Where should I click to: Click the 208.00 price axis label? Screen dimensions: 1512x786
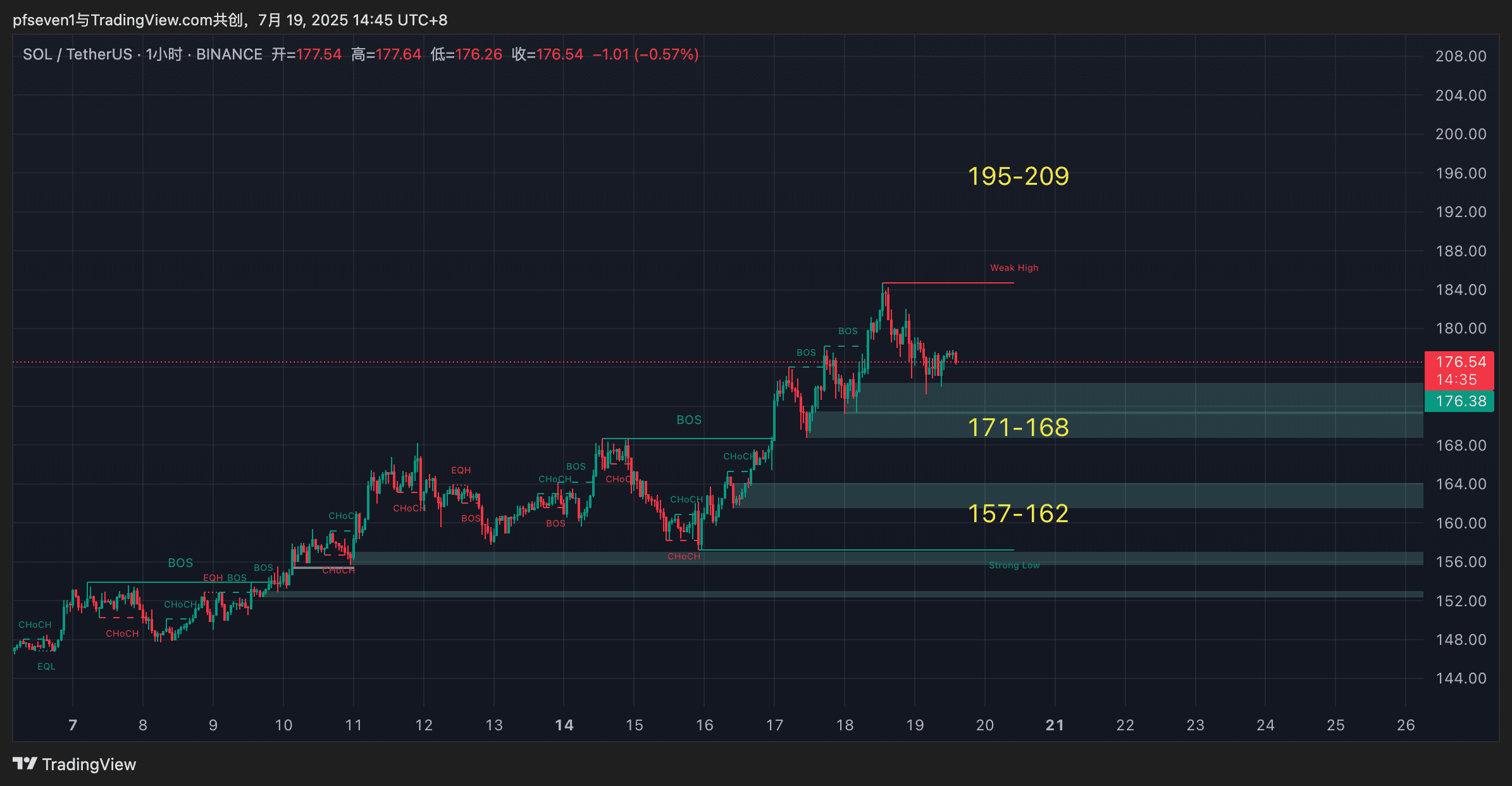(1461, 56)
